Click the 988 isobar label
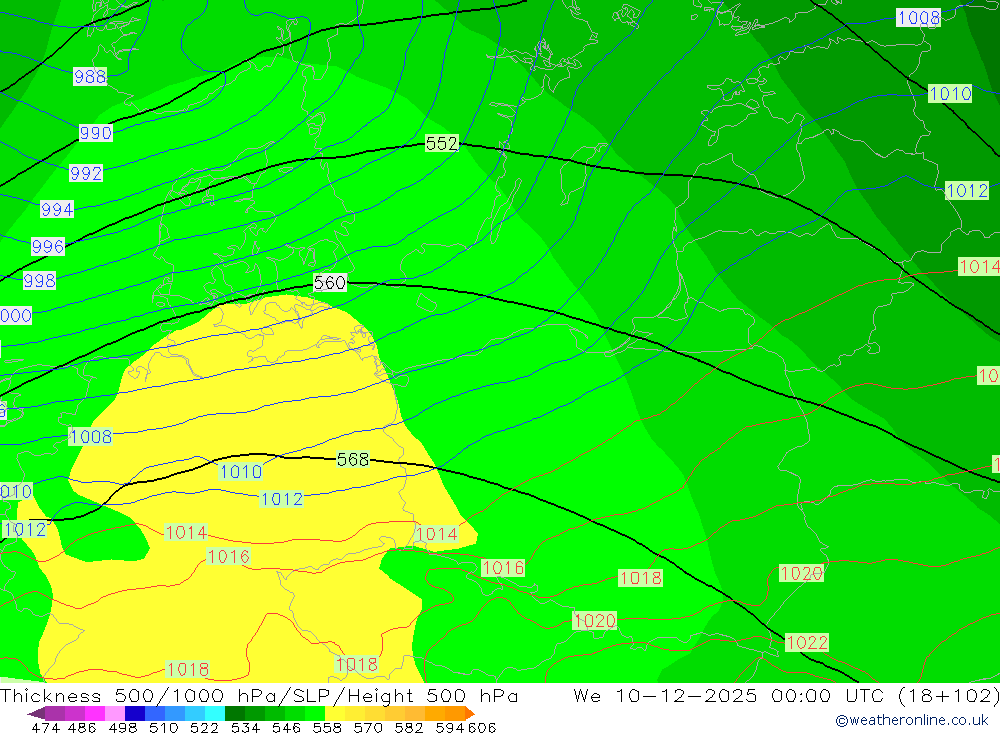 (90, 77)
